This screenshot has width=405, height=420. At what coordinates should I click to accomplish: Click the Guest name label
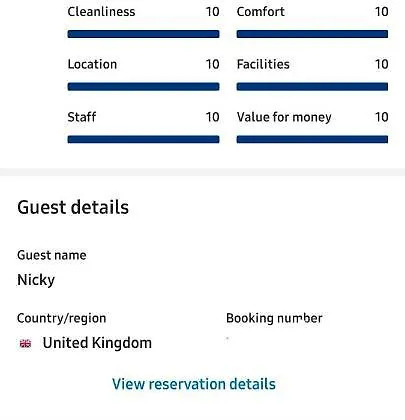(52, 255)
